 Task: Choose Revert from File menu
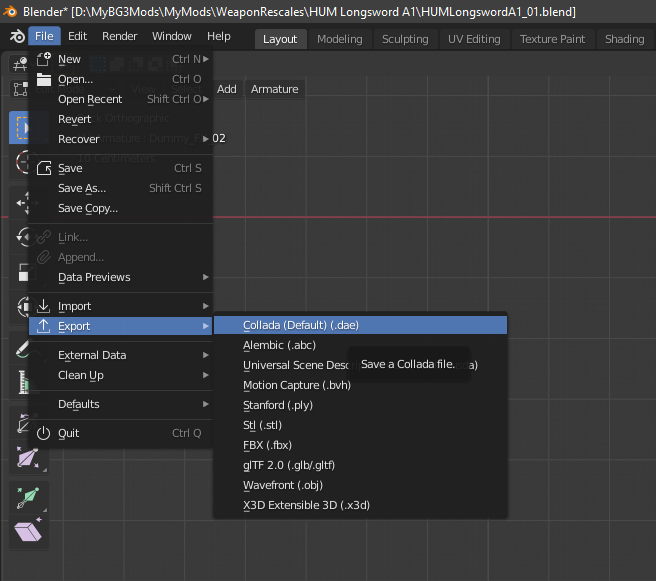pos(120,119)
